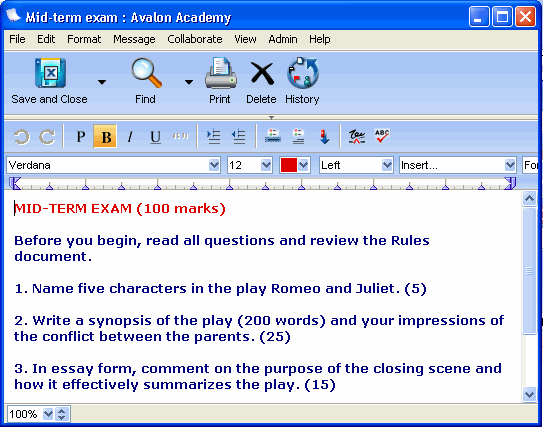Screen dimensions: 543x427
Task: Toggle Bold formatting button
Action: click(x=105, y=137)
